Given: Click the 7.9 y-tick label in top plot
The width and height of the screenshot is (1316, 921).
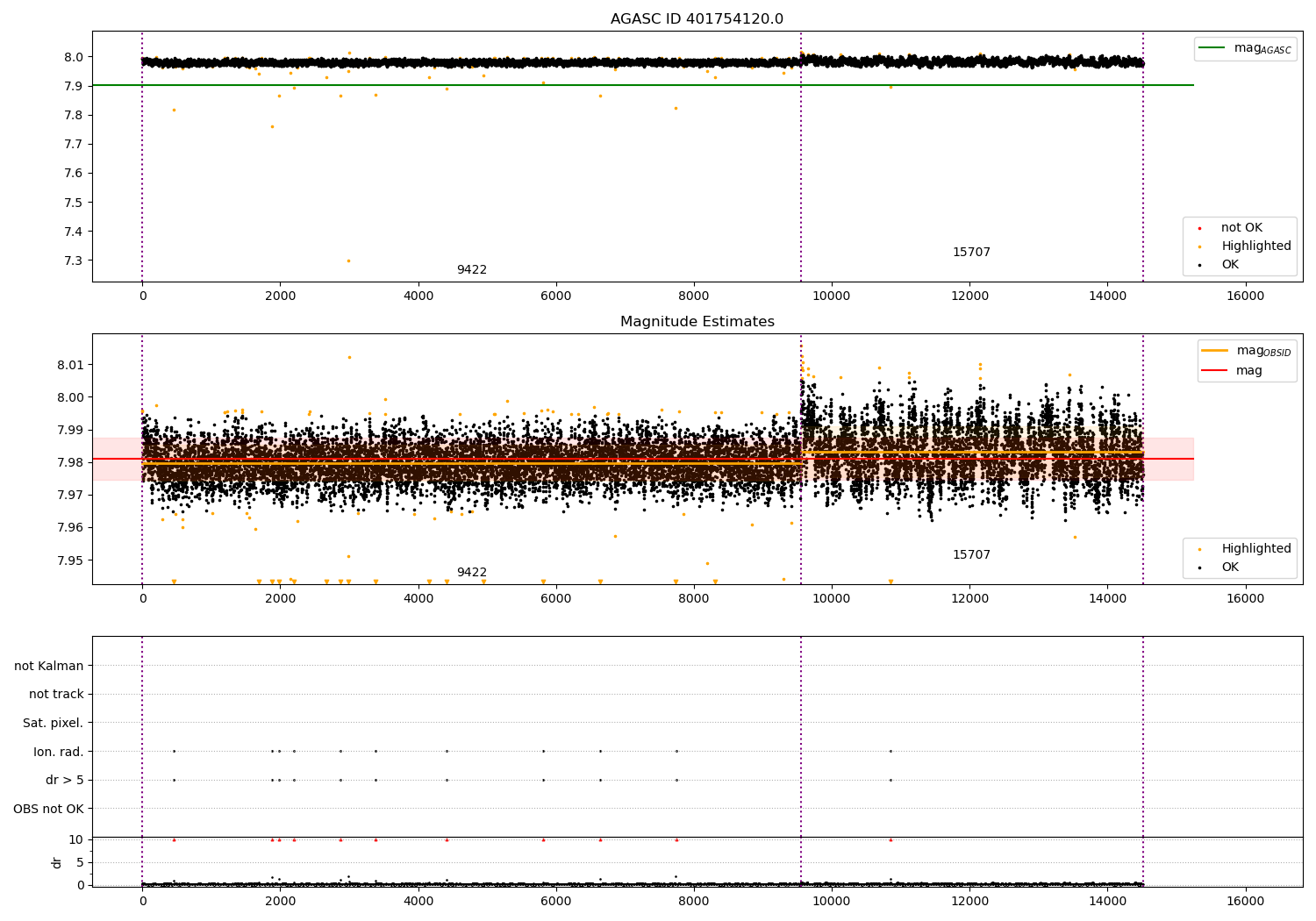Looking at the screenshot, I should click(x=75, y=86).
